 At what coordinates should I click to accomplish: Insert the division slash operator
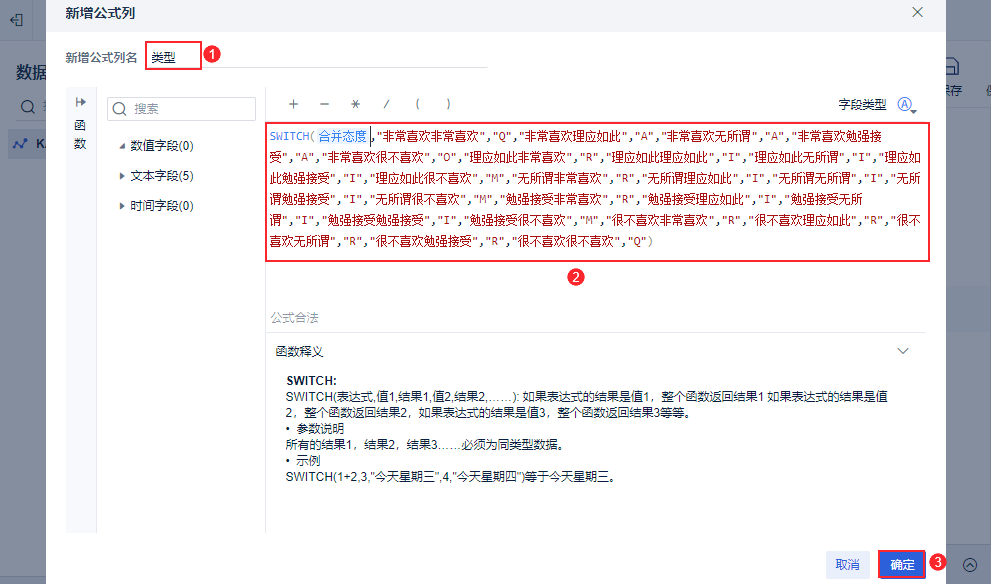tap(386, 104)
